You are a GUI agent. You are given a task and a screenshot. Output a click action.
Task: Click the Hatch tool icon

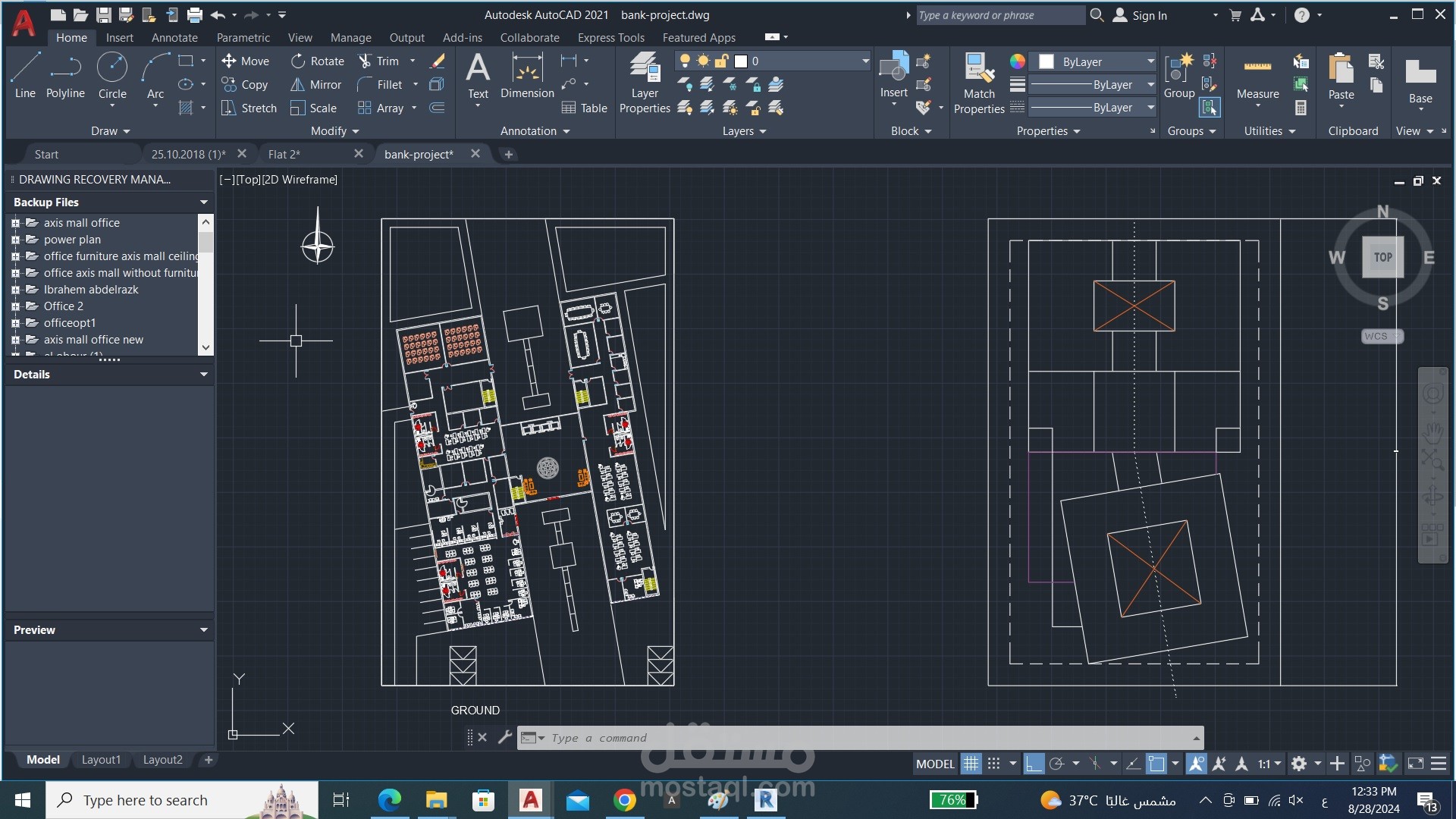coord(186,108)
